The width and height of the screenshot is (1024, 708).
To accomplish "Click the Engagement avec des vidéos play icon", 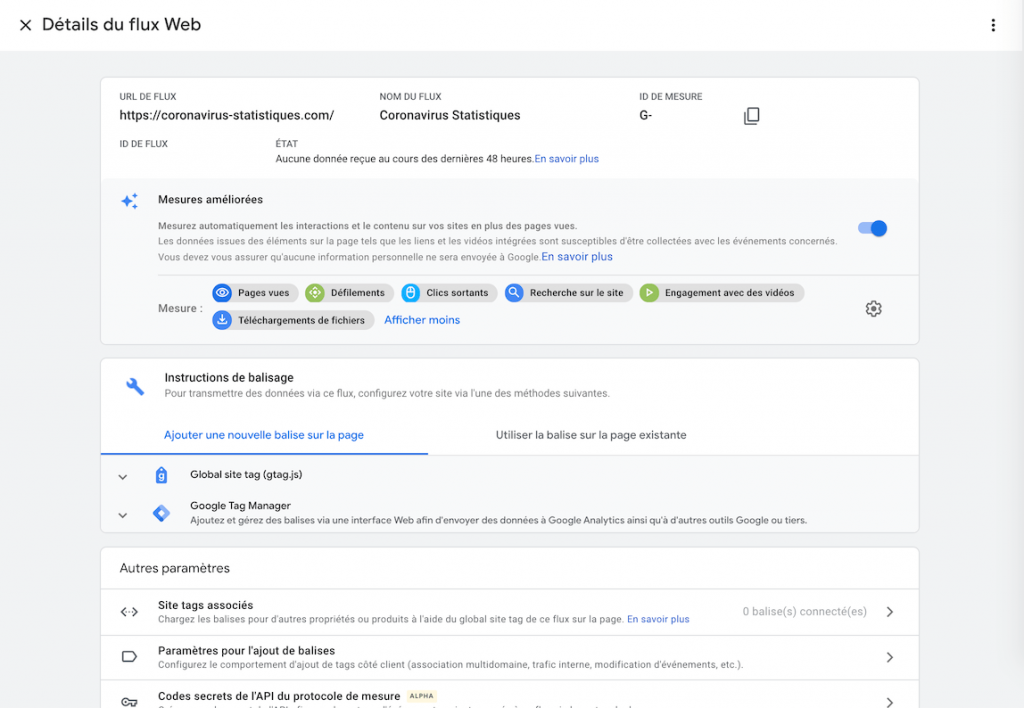I will [x=648, y=293].
